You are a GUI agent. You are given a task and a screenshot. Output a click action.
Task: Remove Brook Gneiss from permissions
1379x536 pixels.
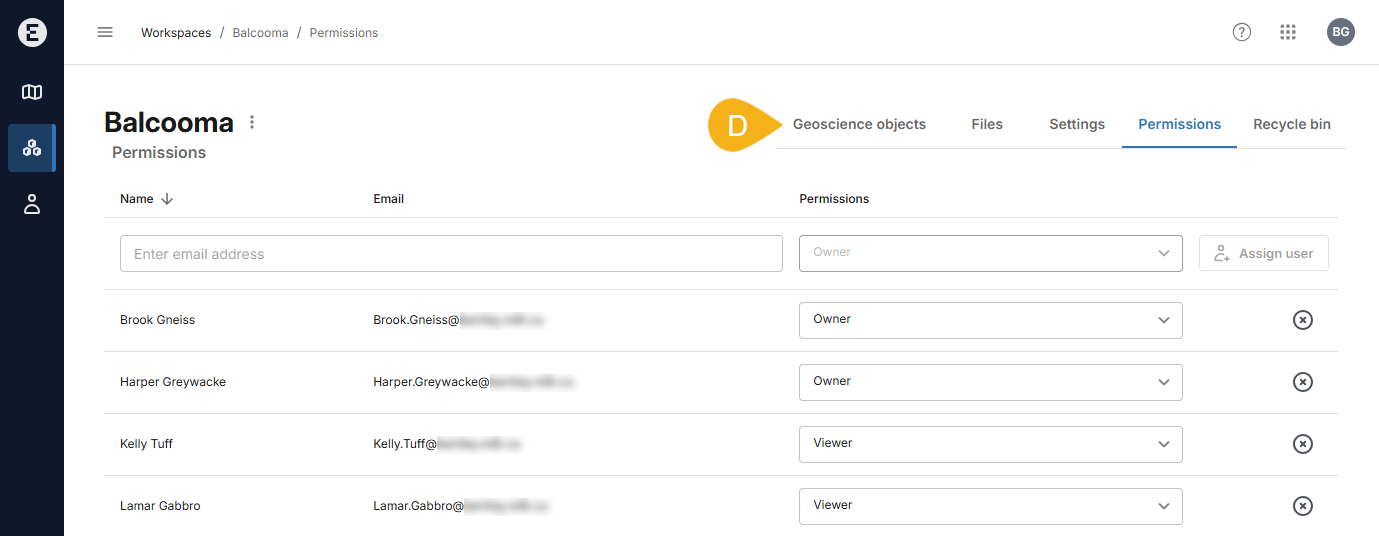coord(1302,320)
